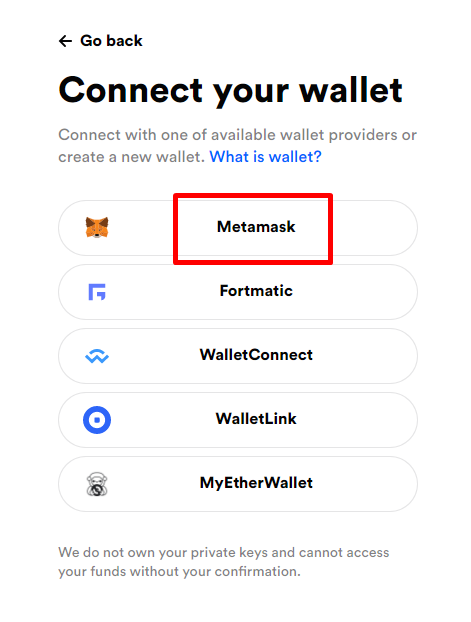Pick the WalletLink provider label
This screenshot has height=622, width=471.
(x=256, y=419)
